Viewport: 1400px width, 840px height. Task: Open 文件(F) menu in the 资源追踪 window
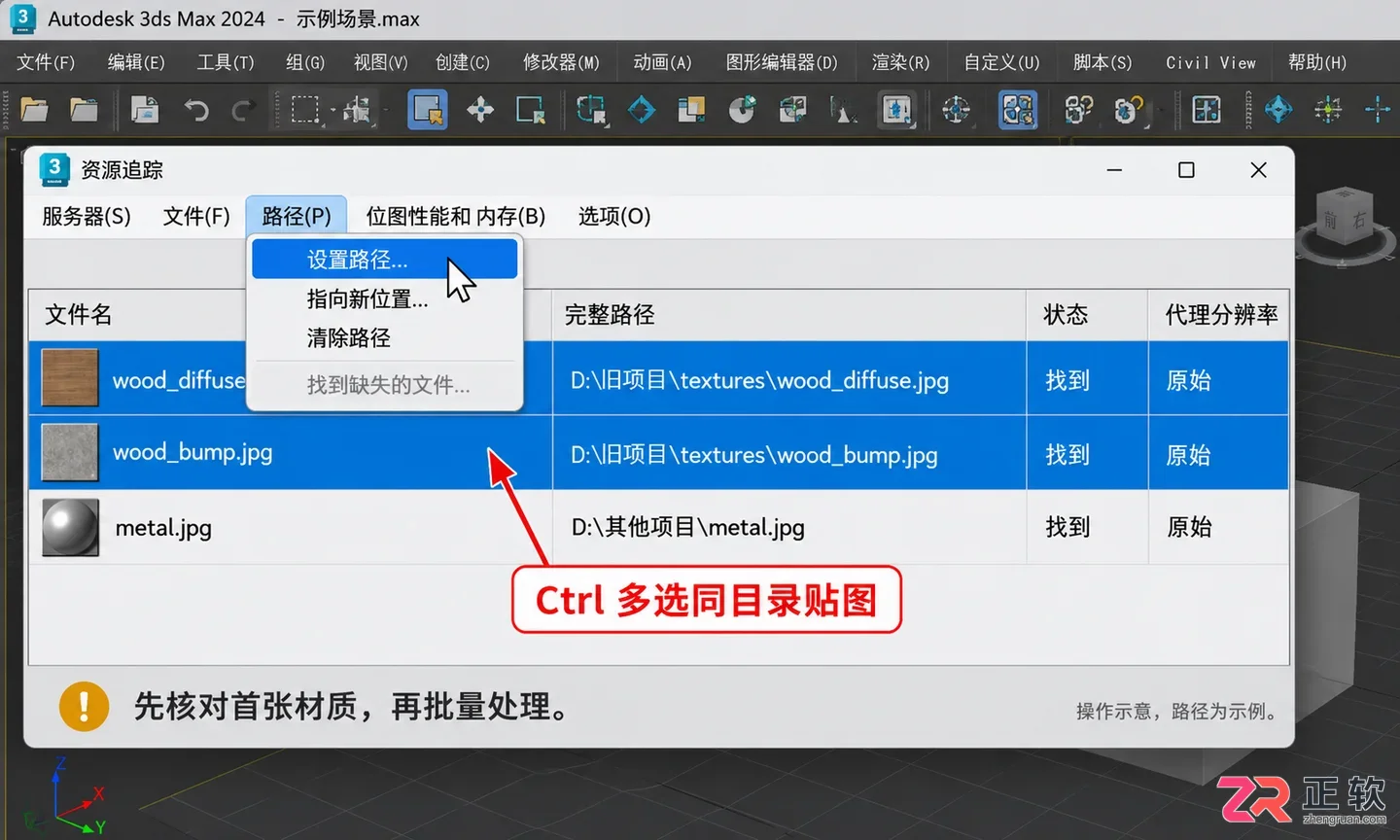(x=196, y=216)
